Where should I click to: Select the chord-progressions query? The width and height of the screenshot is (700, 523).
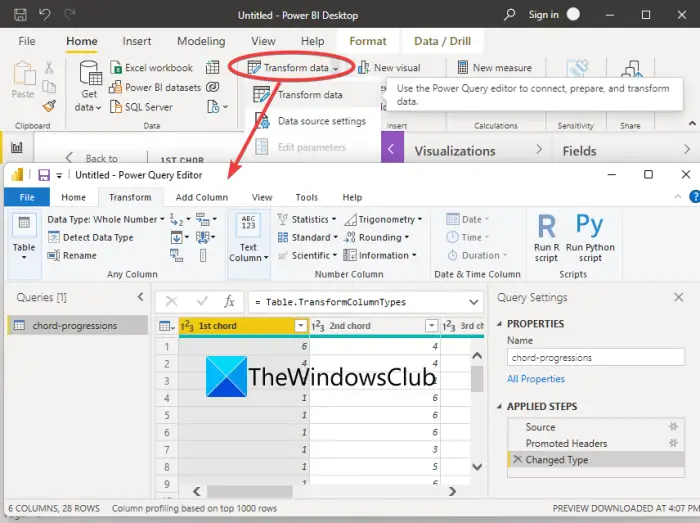(78, 325)
